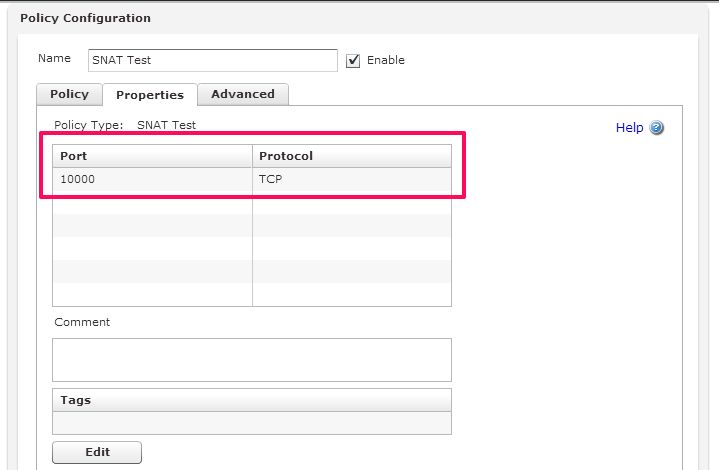Click inside the Comment text box
Image resolution: width=719 pixels, height=470 pixels.
click(x=252, y=360)
